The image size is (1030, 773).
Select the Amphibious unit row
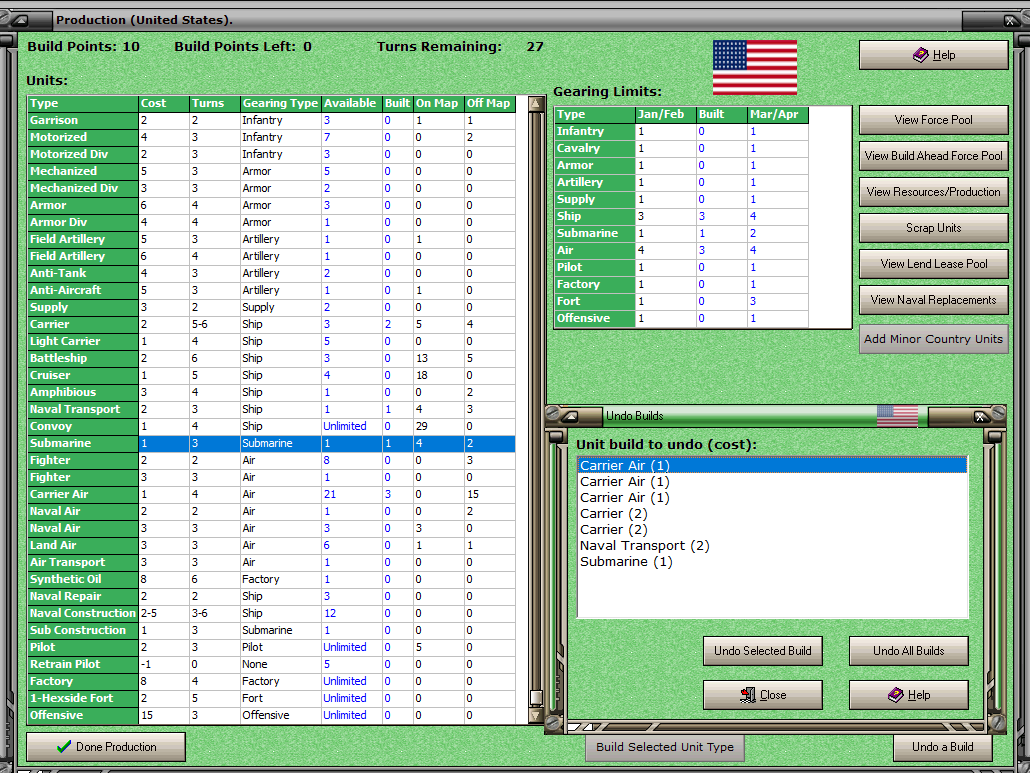pos(271,392)
